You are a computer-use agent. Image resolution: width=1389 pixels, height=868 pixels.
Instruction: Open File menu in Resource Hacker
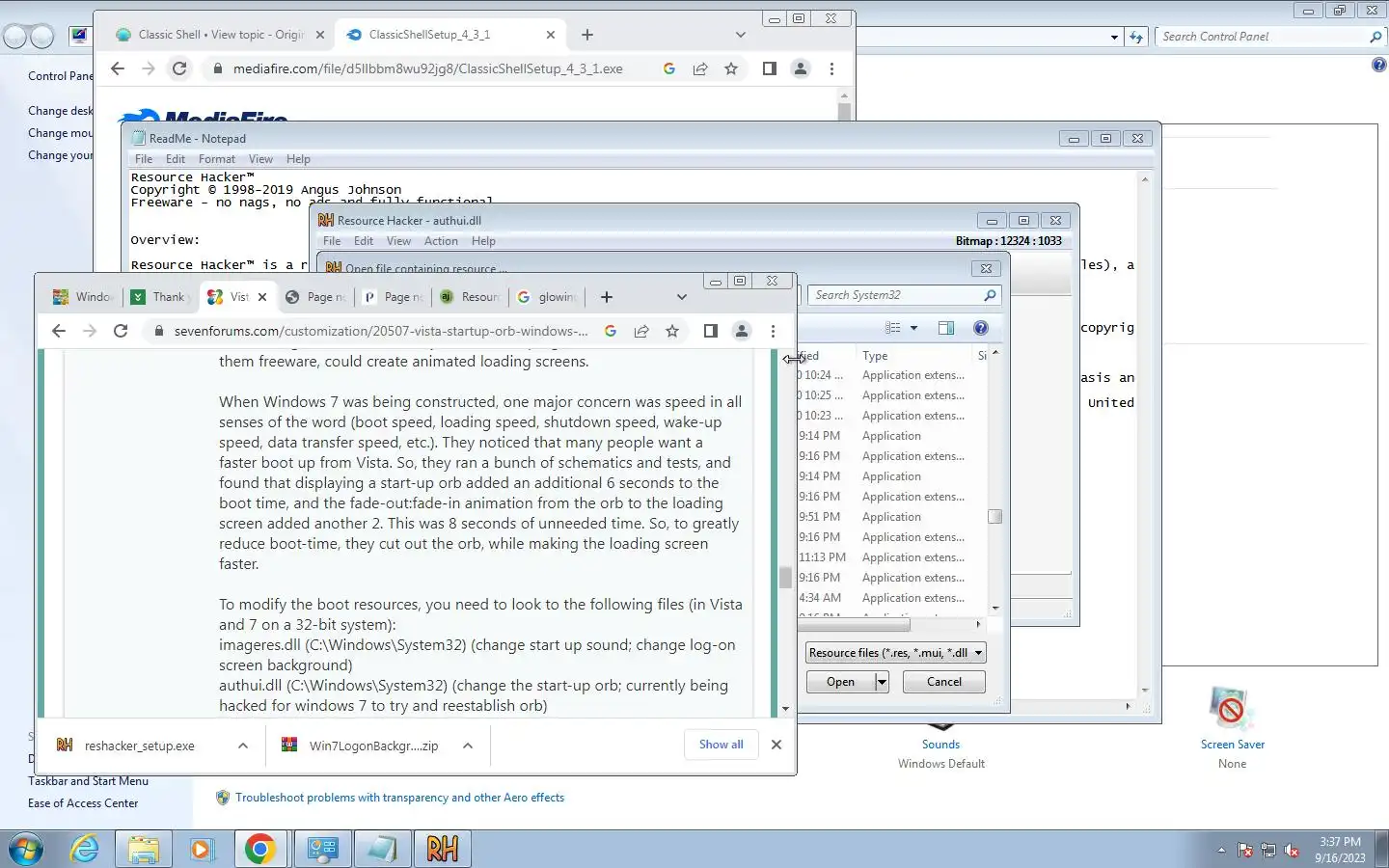click(x=332, y=241)
